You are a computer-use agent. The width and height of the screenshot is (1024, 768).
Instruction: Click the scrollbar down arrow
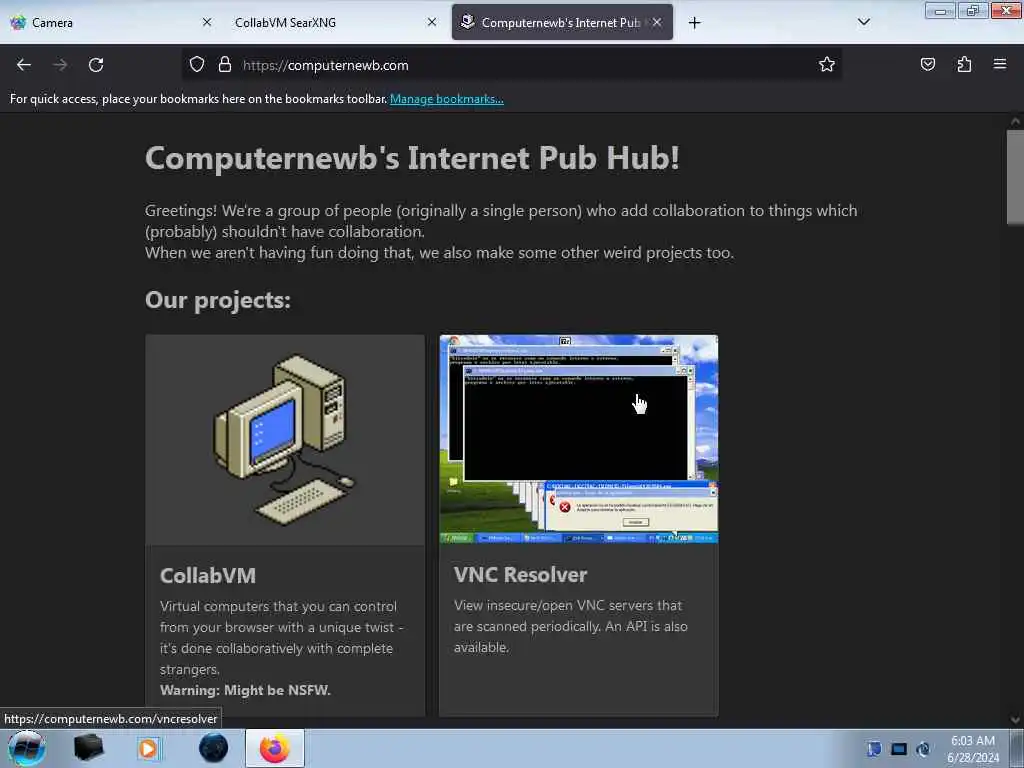click(x=1015, y=720)
